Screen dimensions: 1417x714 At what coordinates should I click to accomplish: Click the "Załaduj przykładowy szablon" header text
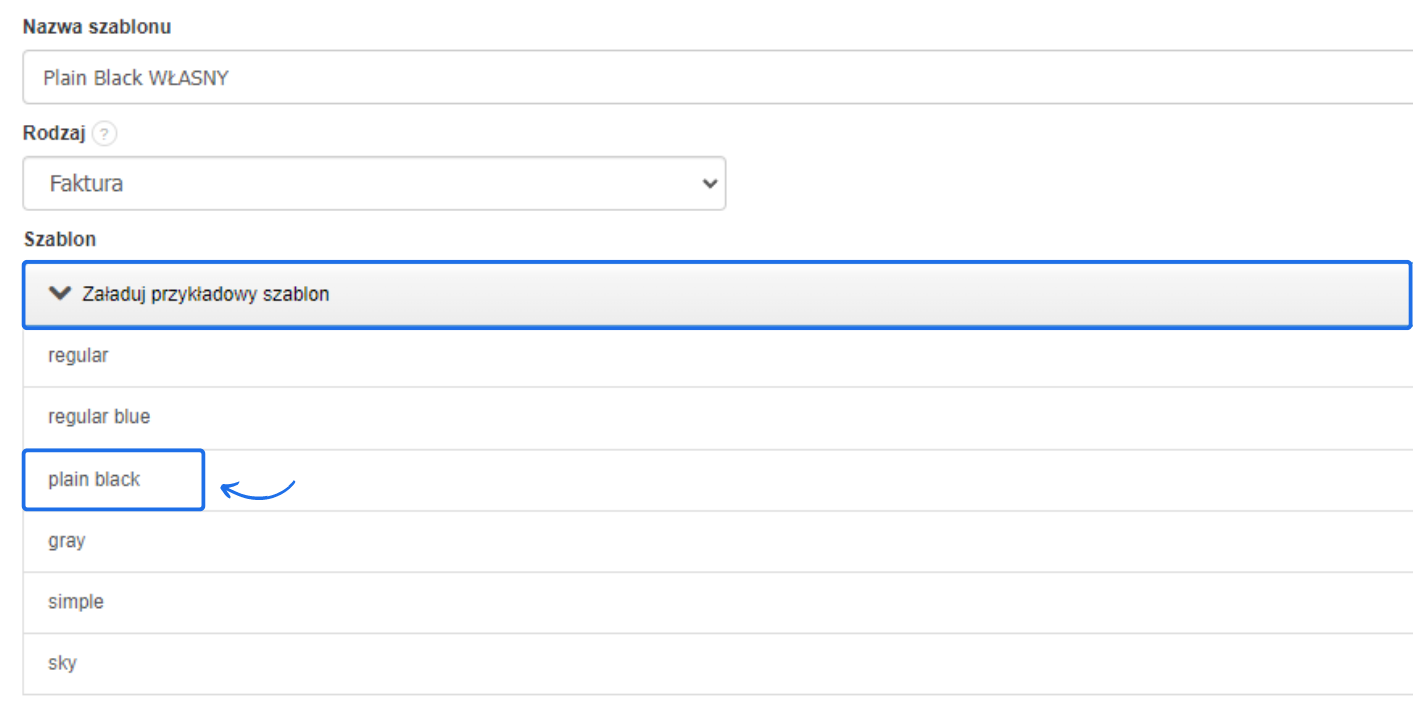pyautogui.click(x=207, y=295)
